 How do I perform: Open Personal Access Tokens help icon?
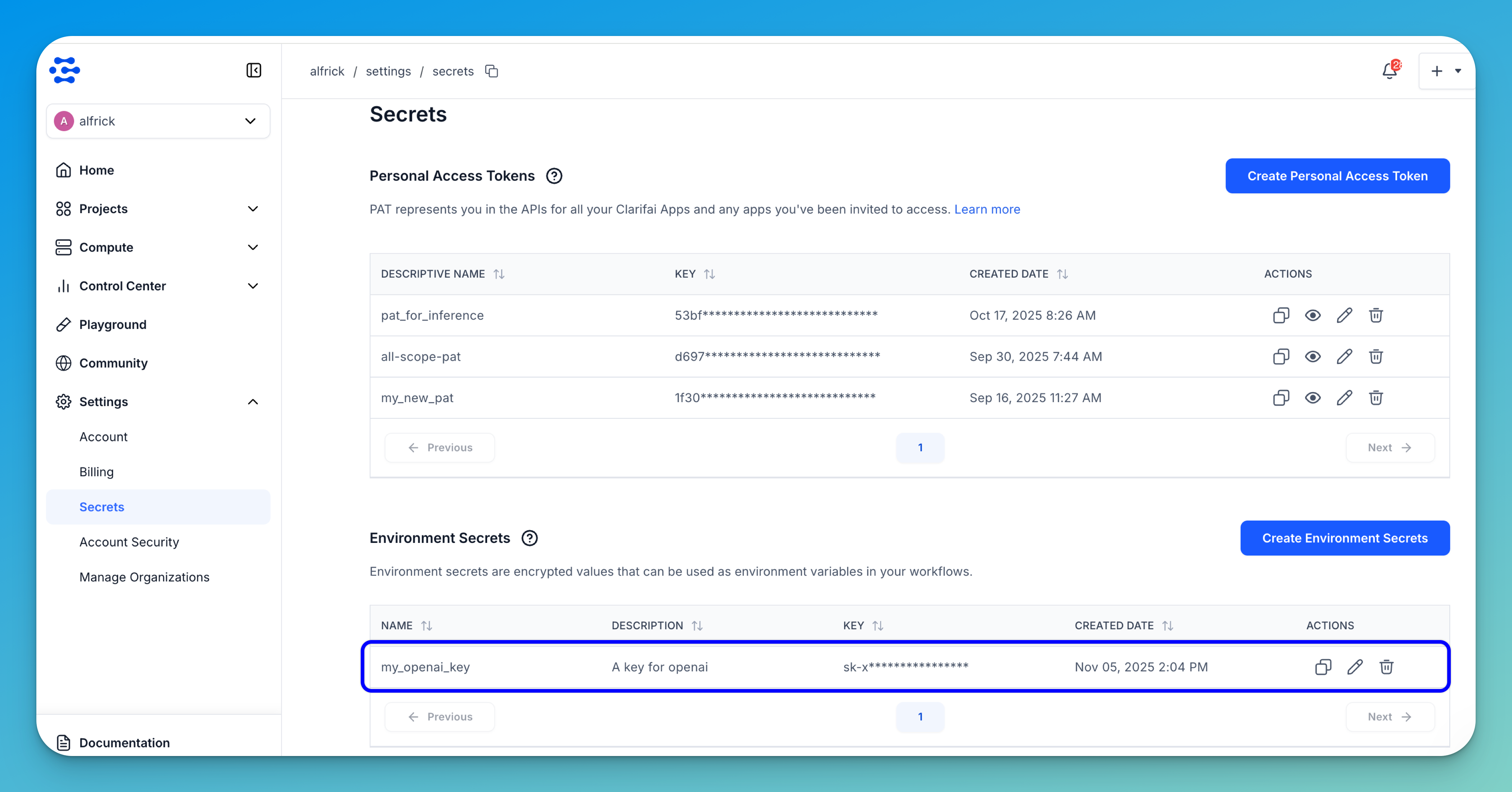coord(554,176)
